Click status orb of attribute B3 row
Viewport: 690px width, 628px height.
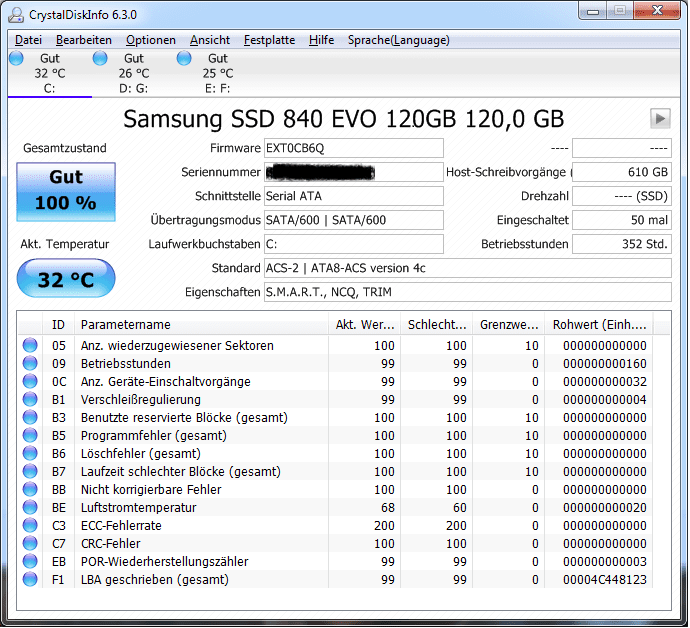(30, 418)
